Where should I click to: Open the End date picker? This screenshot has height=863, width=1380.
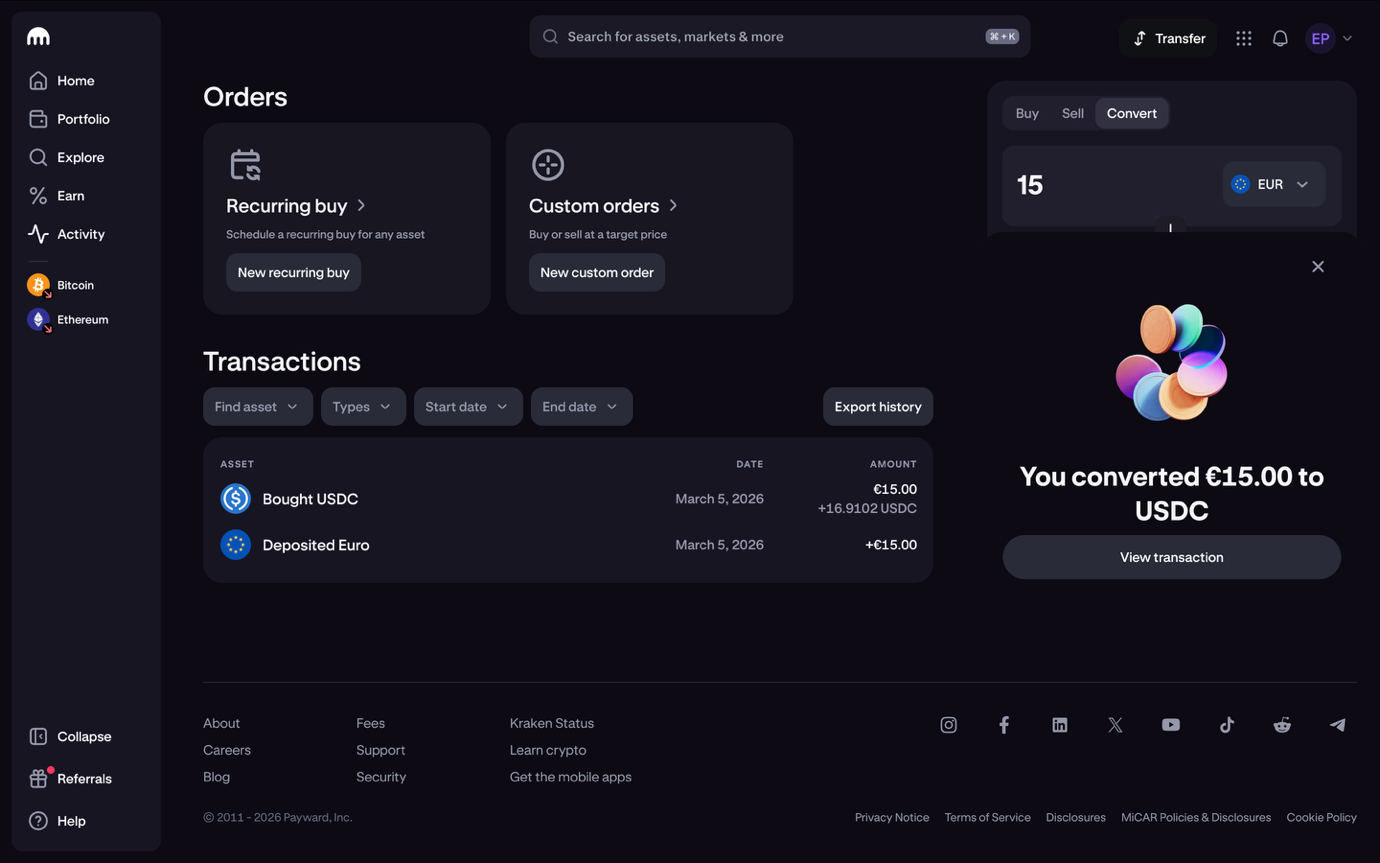click(581, 407)
